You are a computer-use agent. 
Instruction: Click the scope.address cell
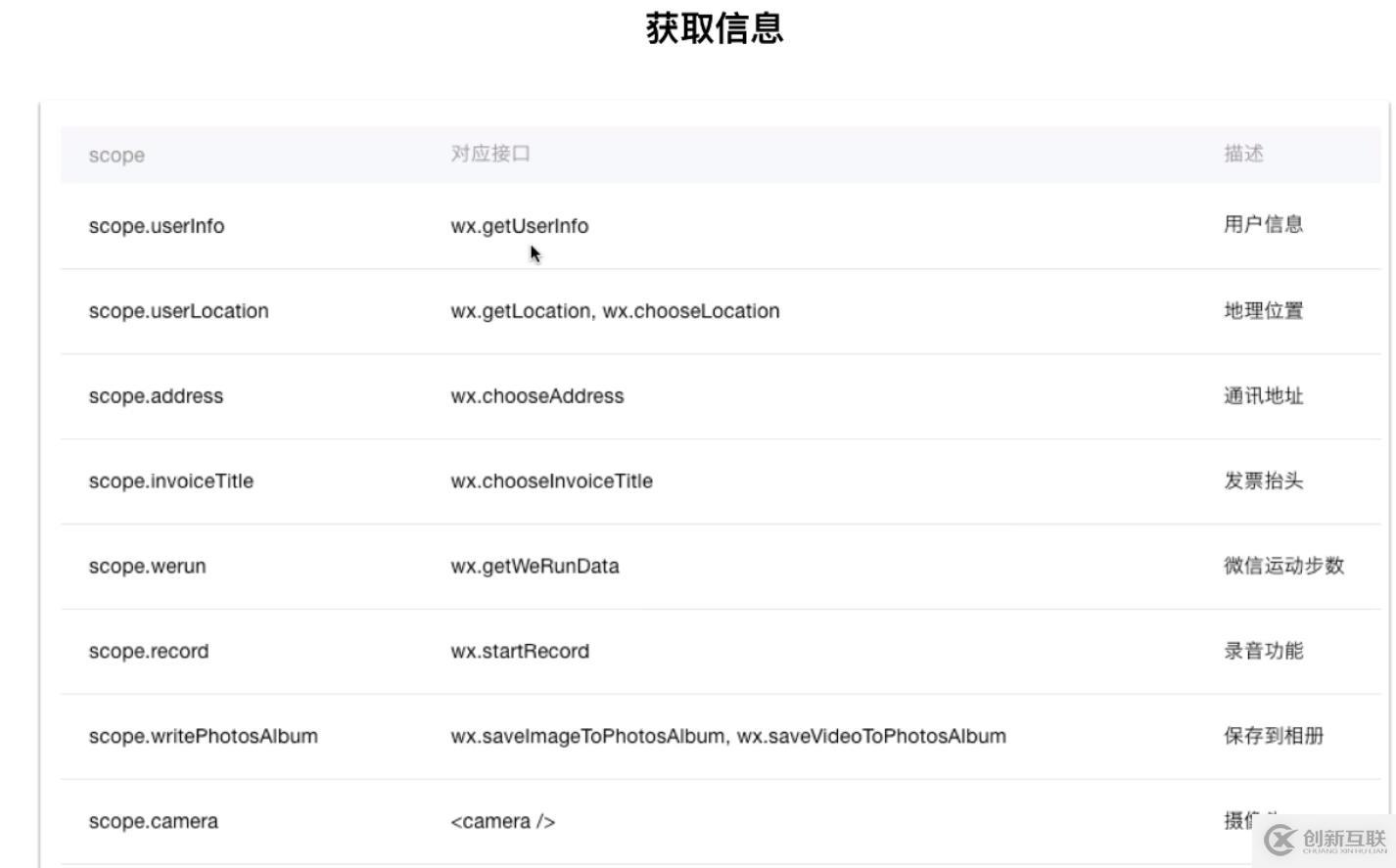[156, 396]
